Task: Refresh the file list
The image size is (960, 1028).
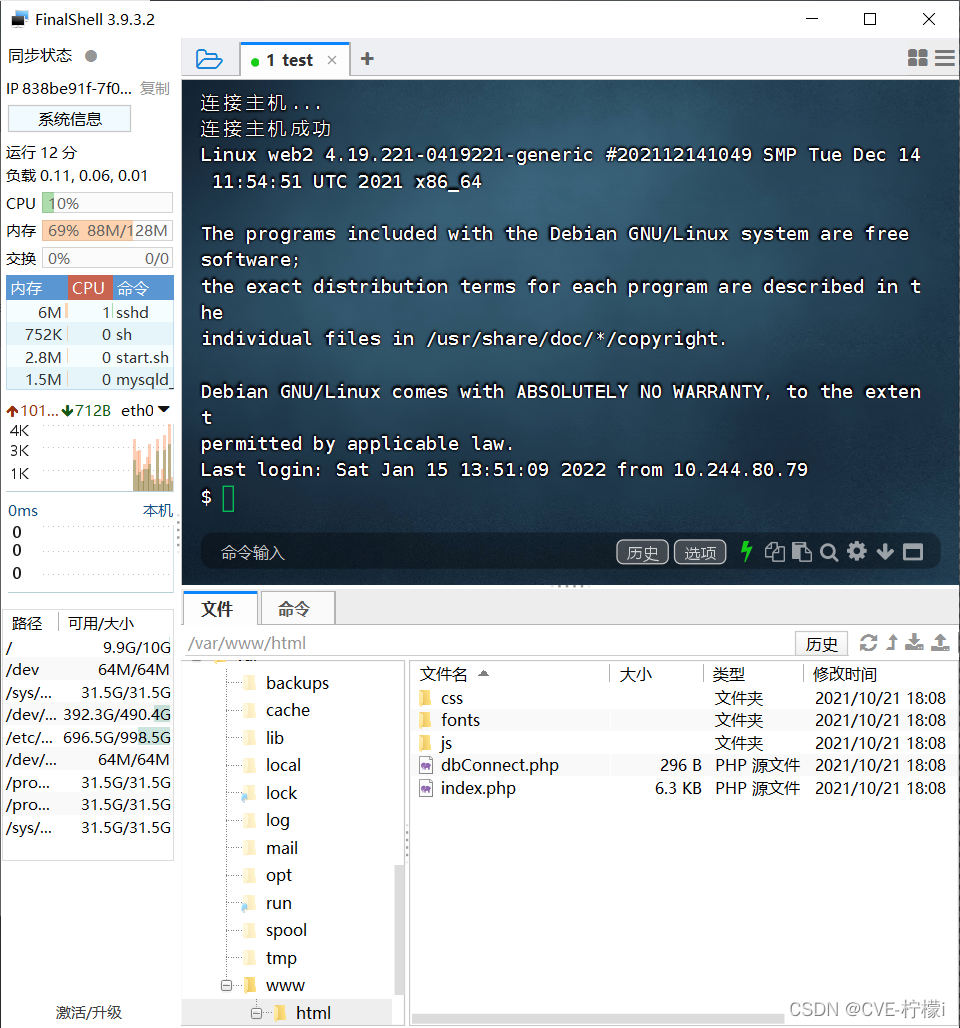Action: pos(868,642)
